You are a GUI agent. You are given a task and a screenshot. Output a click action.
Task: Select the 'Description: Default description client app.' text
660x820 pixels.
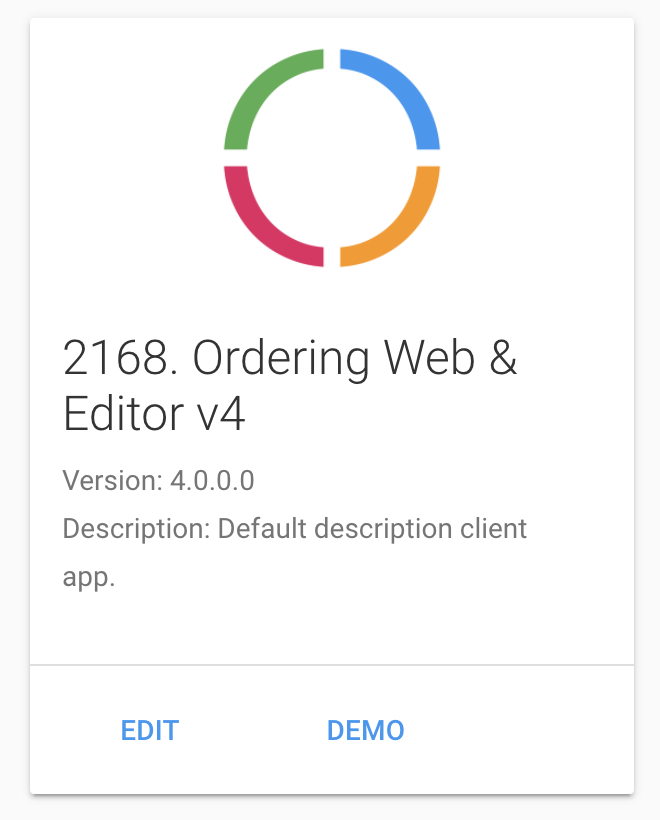(x=294, y=552)
